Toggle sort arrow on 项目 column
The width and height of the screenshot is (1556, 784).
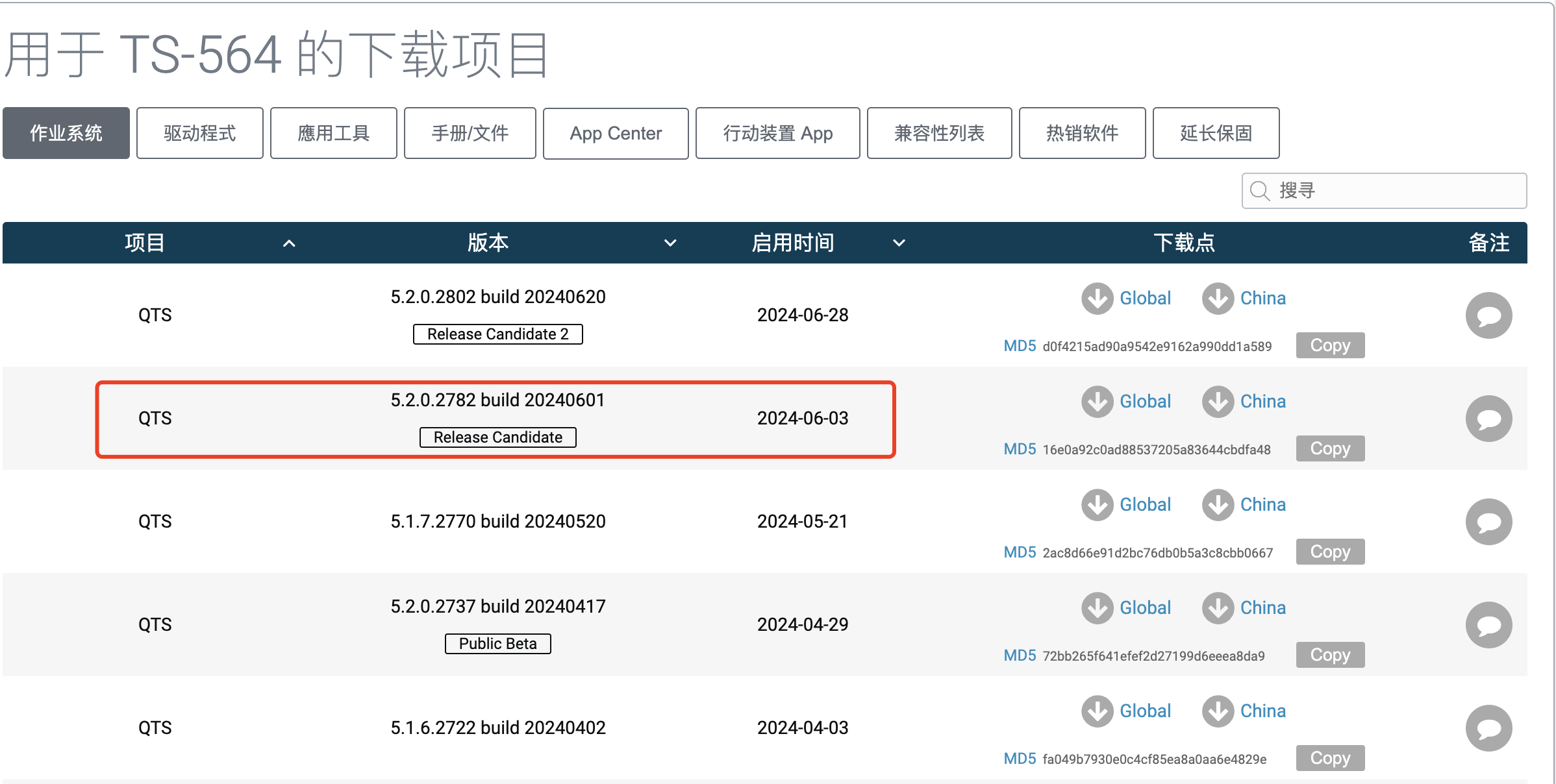(x=290, y=243)
